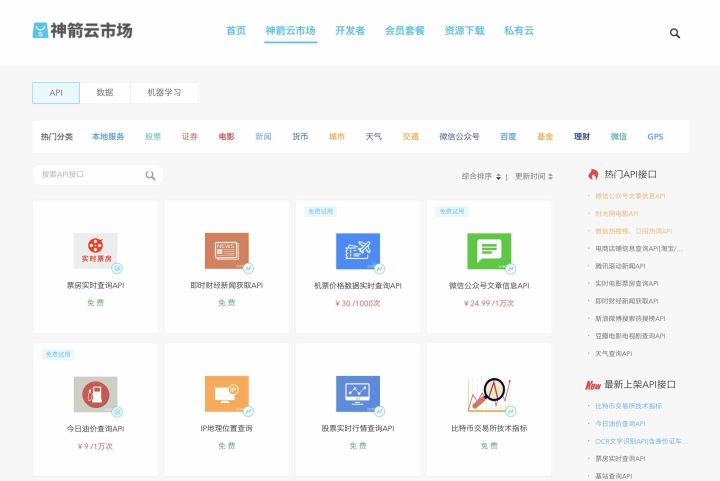720x481 pixels.
Task: Open the 私有云 navigation item
Action: click(x=519, y=31)
